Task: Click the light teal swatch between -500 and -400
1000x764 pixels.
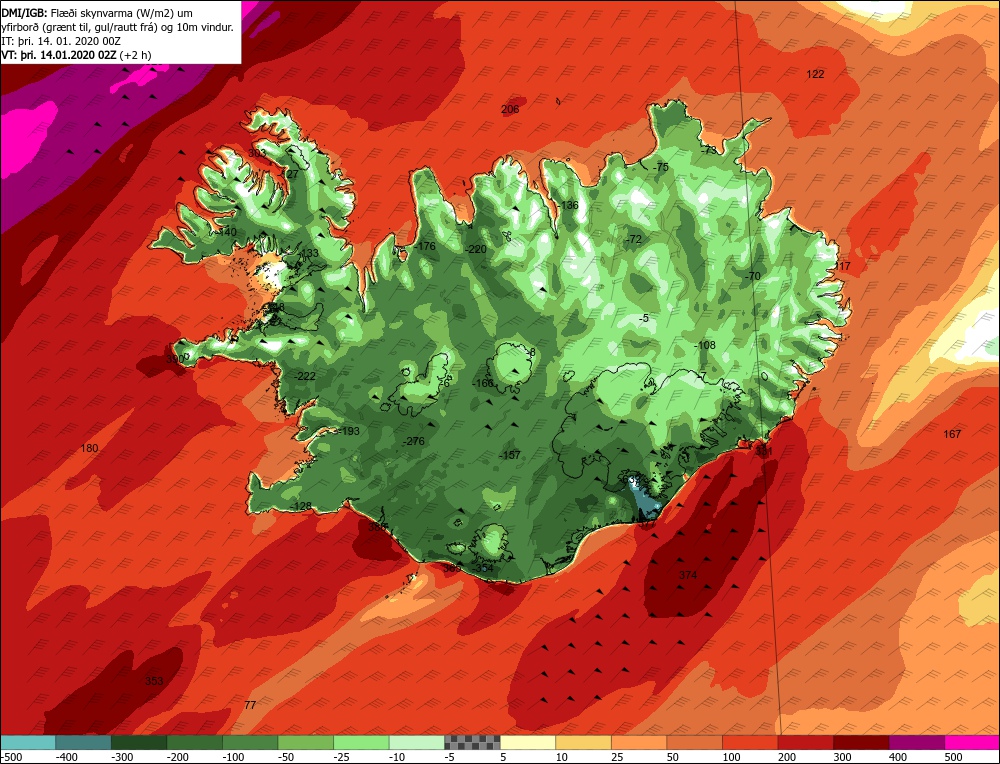Action: 28,742
